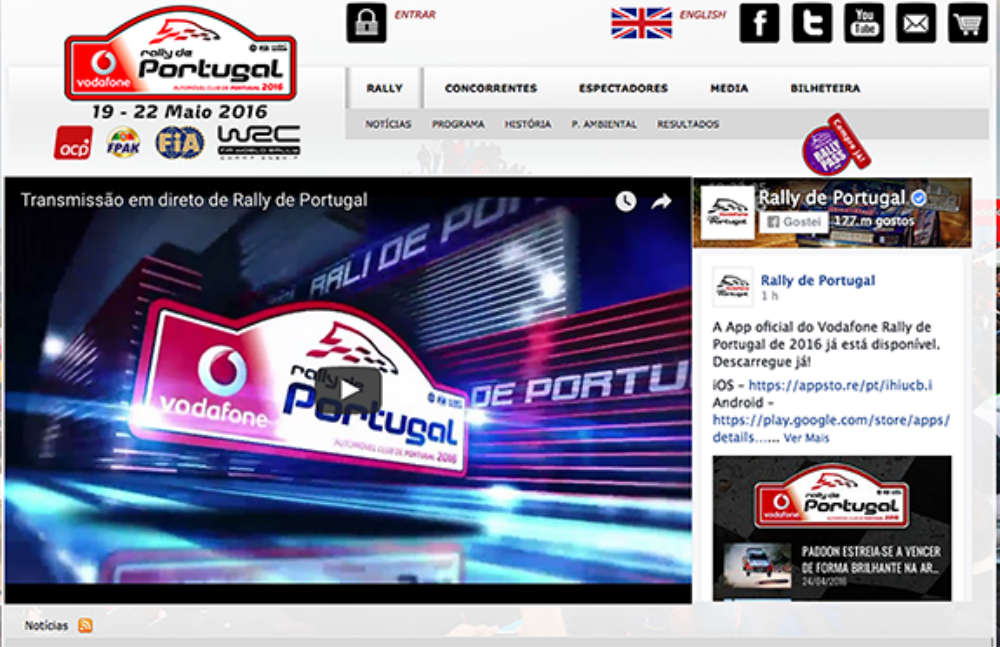Click the watch later clock icon
The height and width of the screenshot is (647, 1000).
tap(626, 202)
